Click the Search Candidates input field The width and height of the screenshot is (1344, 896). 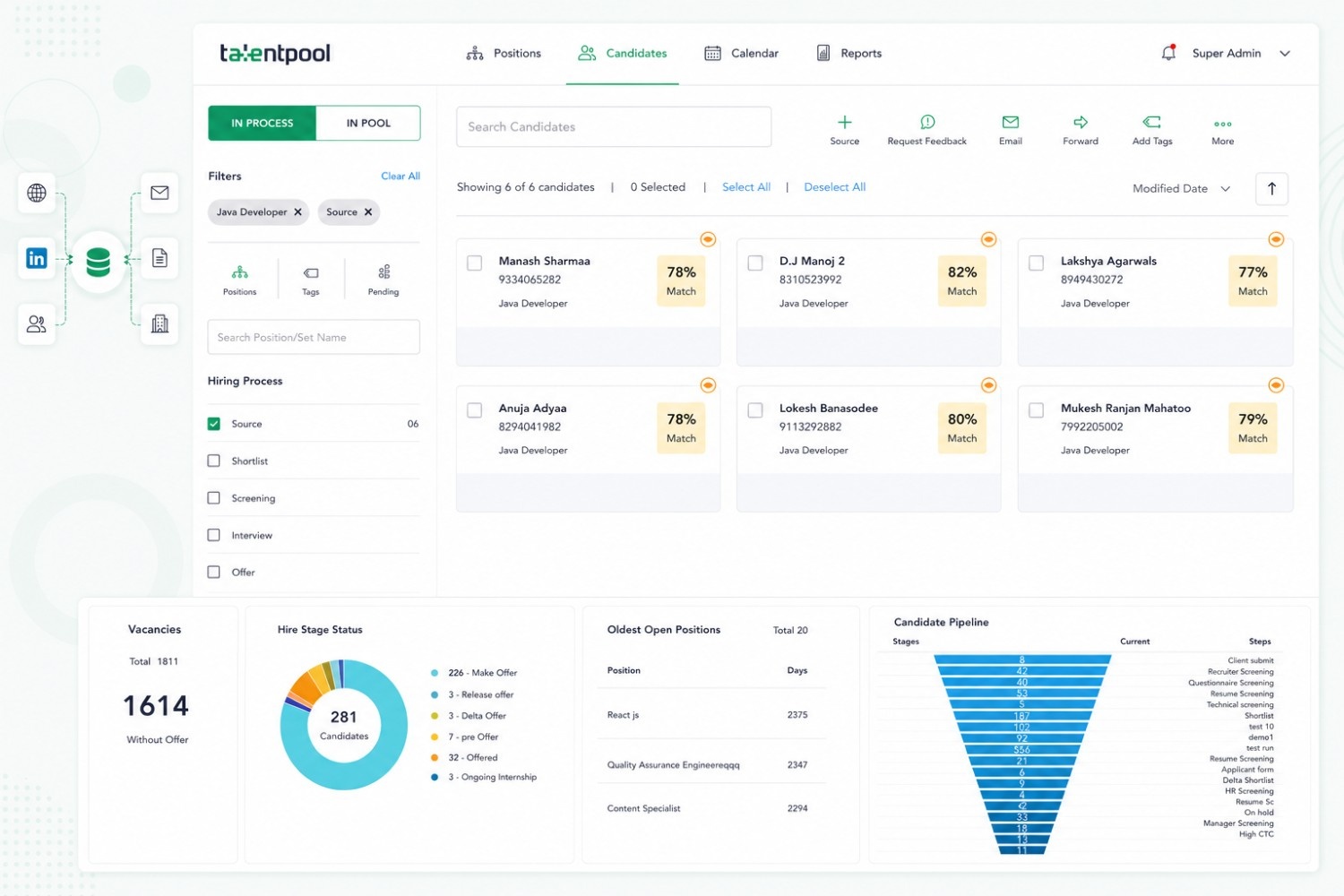tap(614, 126)
